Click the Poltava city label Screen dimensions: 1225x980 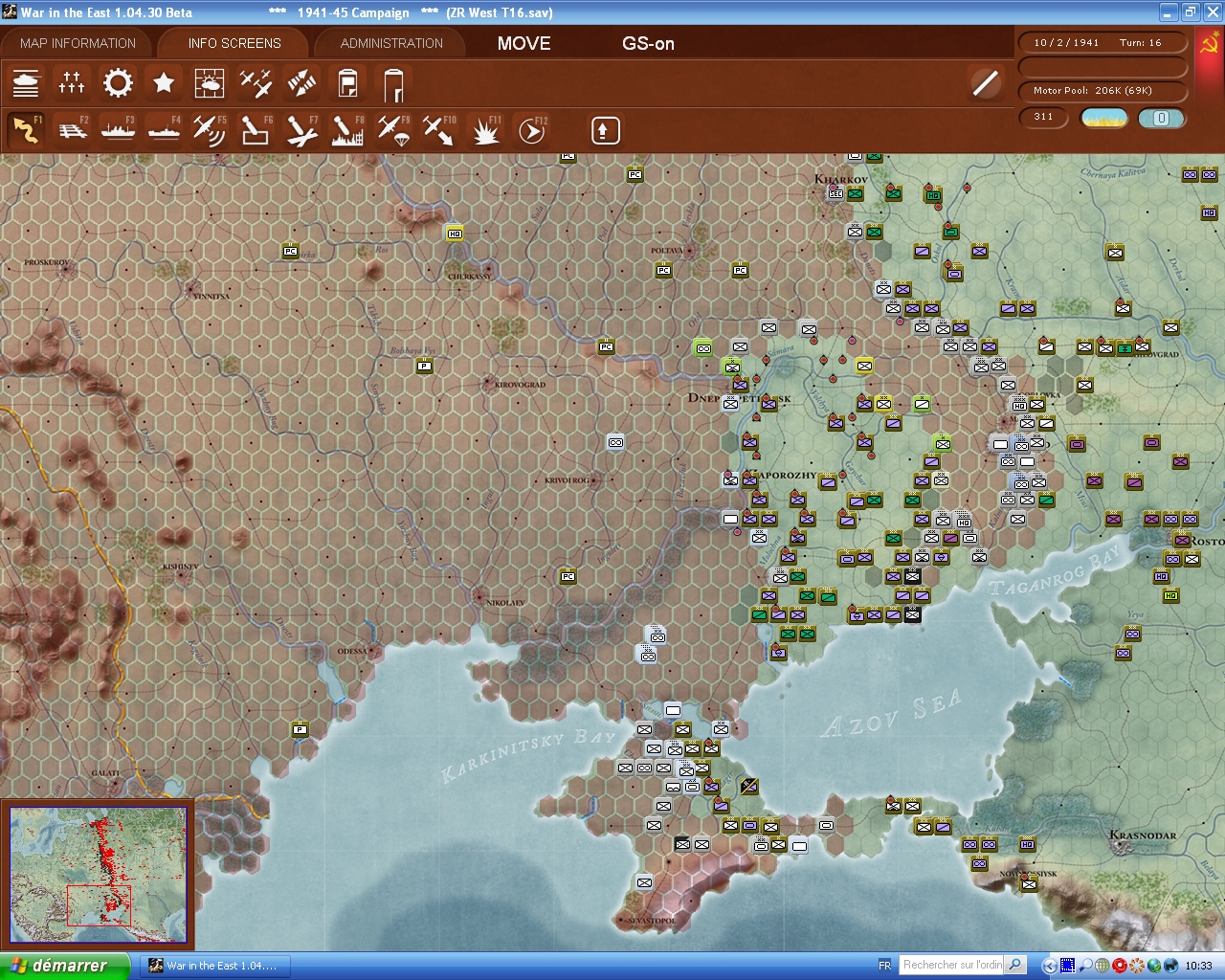[667, 251]
